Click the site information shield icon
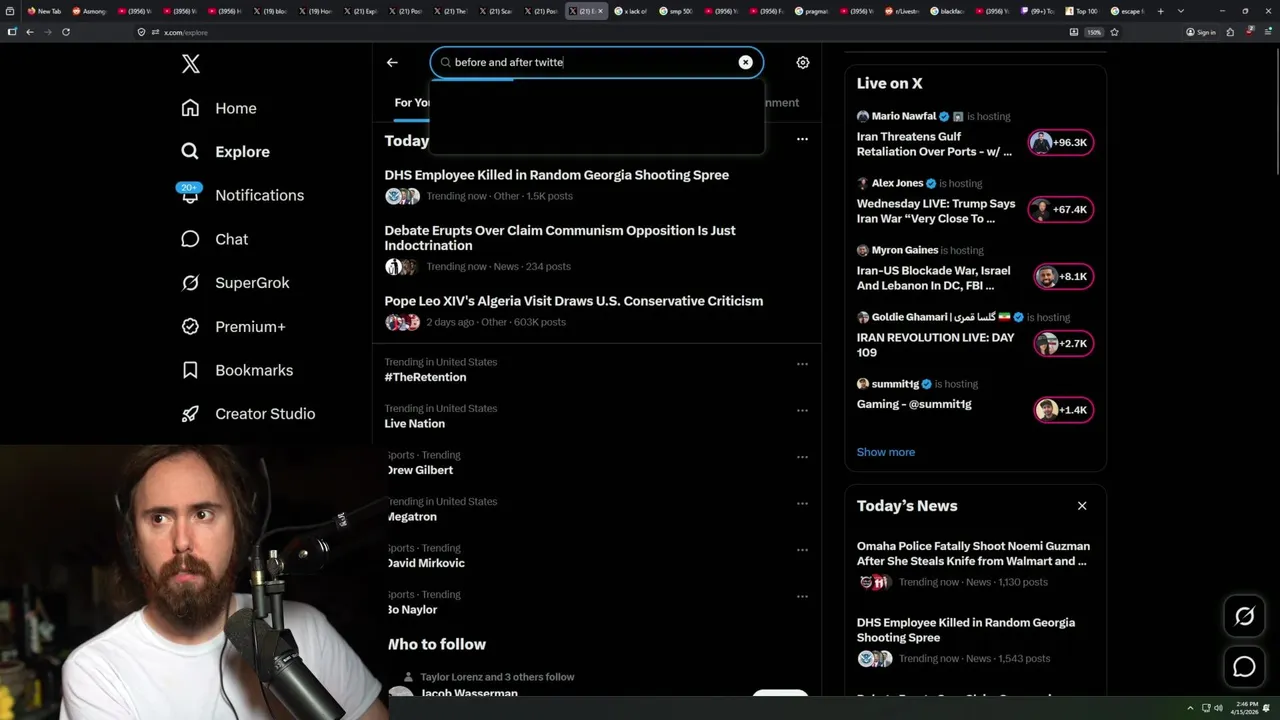This screenshot has height=720, width=1280. pyautogui.click(x=142, y=32)
